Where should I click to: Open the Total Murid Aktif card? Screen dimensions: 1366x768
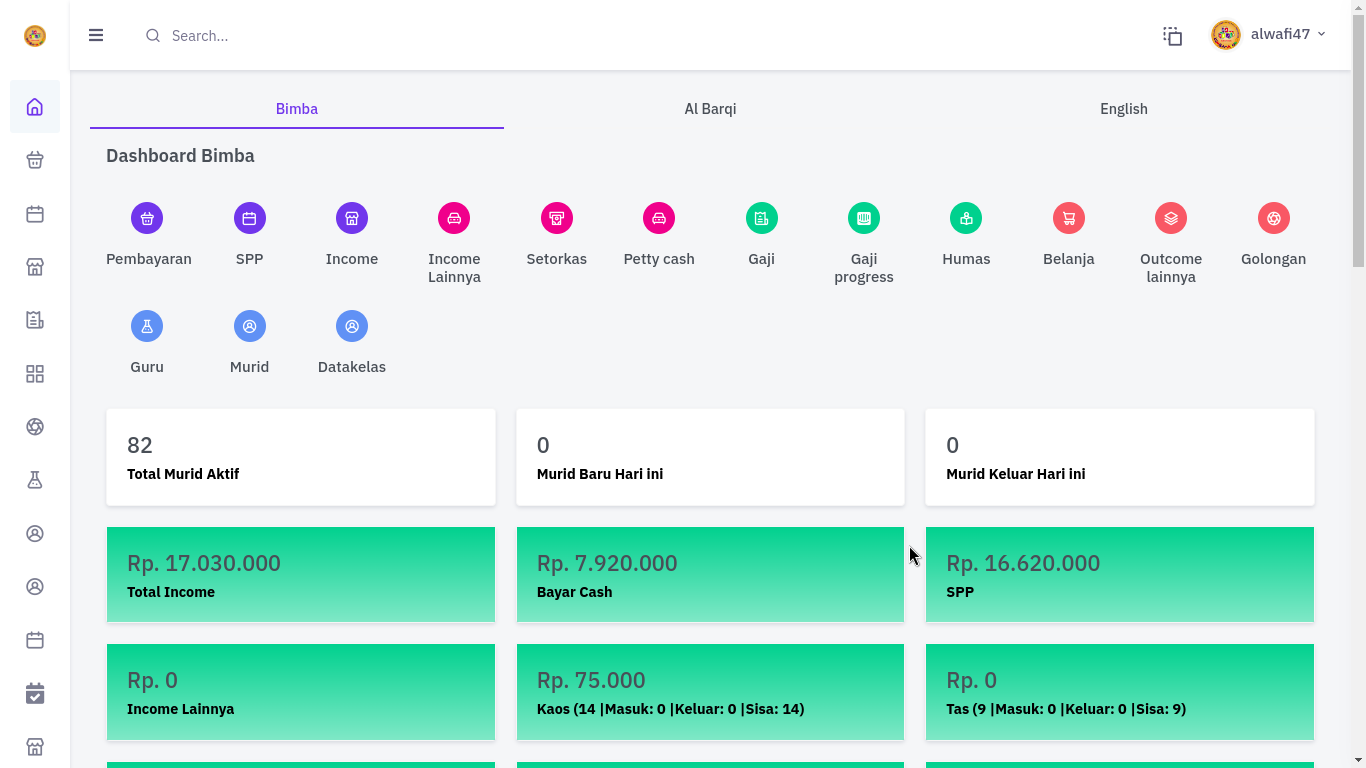(300, 457)
